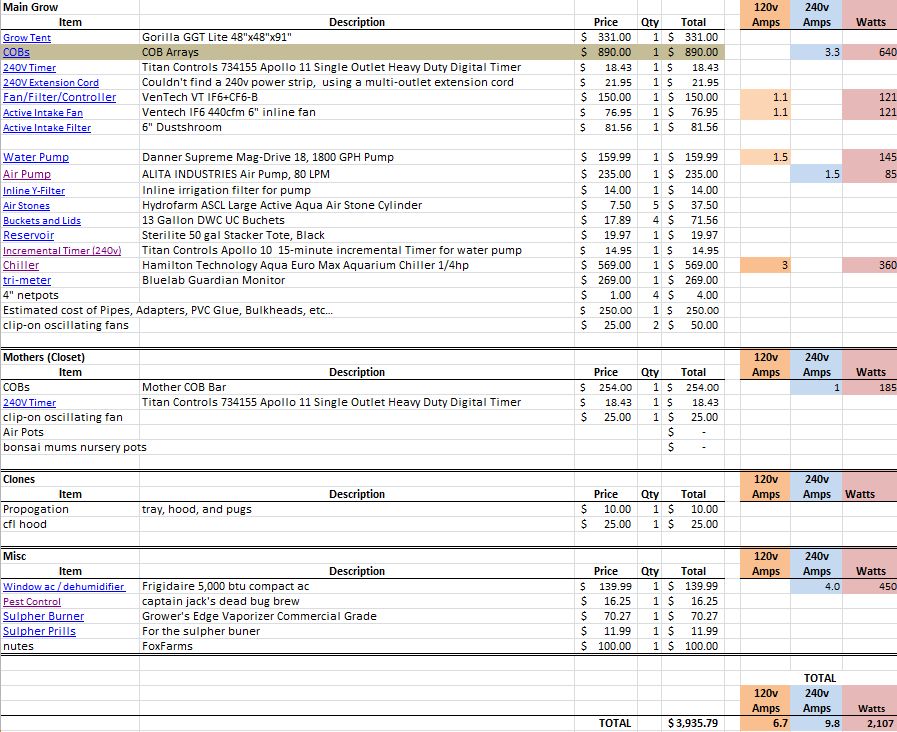Viewport: 897px width, 732px height.
Task: Select the 'bonsai mums nursery pots' cell
Action: click(x=75, y=447)
